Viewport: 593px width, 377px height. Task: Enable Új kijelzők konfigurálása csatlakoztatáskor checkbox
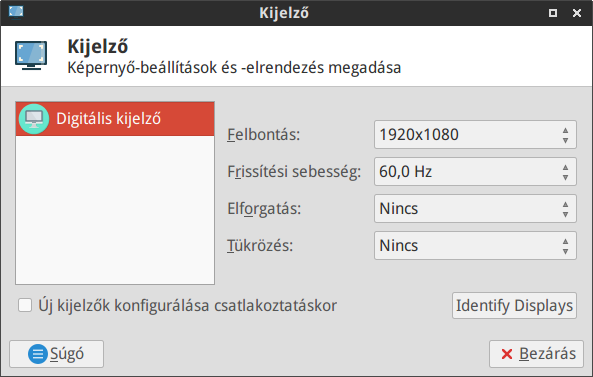coord(25,305)
